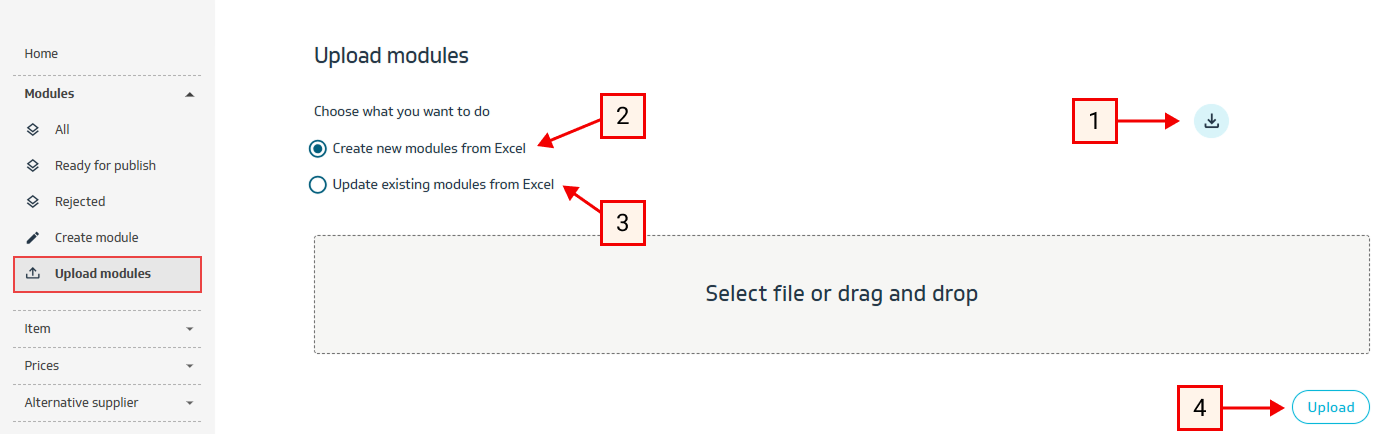This screenshot has height=434, width=1385.
Task: Click the pencil icon for Create module
Action: point(32,238)
